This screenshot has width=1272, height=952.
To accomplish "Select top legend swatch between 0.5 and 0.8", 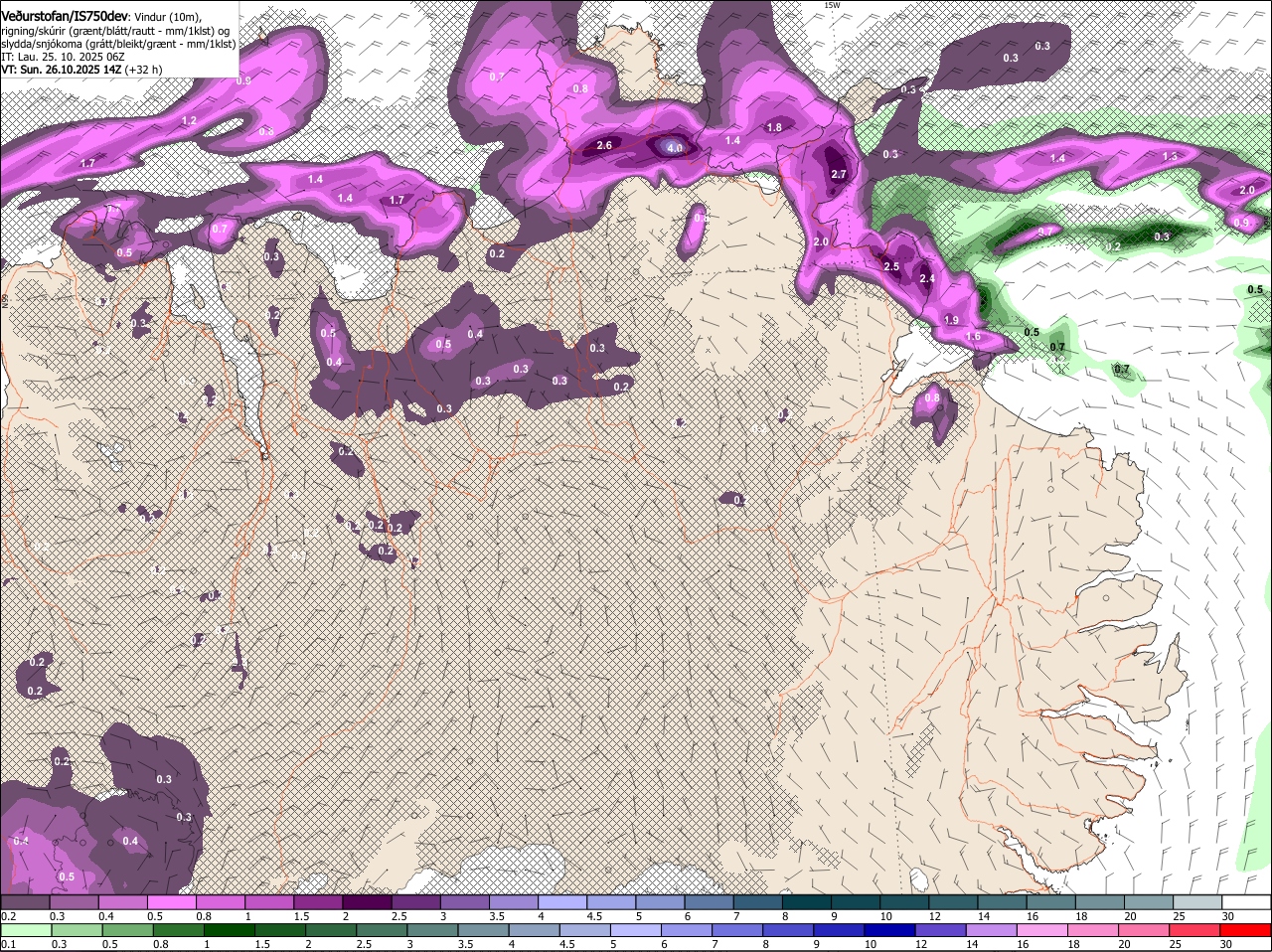I will [172, 902].
